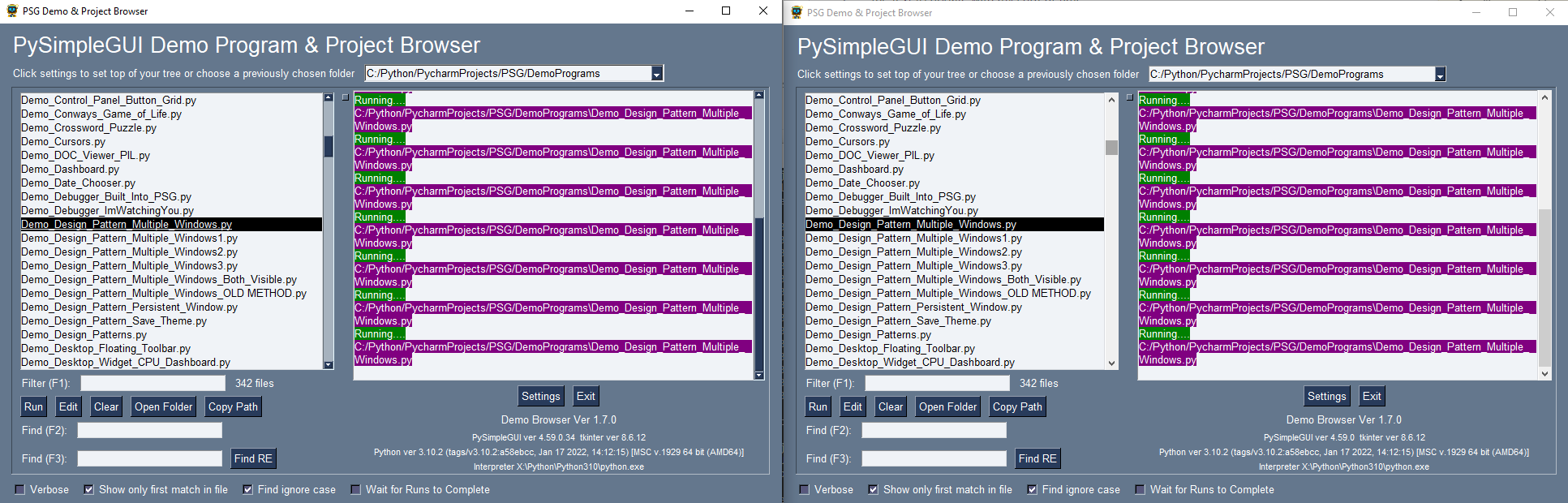The height and width of the screenshot is (503, 1568).
Task: Expand folder path combo box in right window
Action: [1441, 75]
